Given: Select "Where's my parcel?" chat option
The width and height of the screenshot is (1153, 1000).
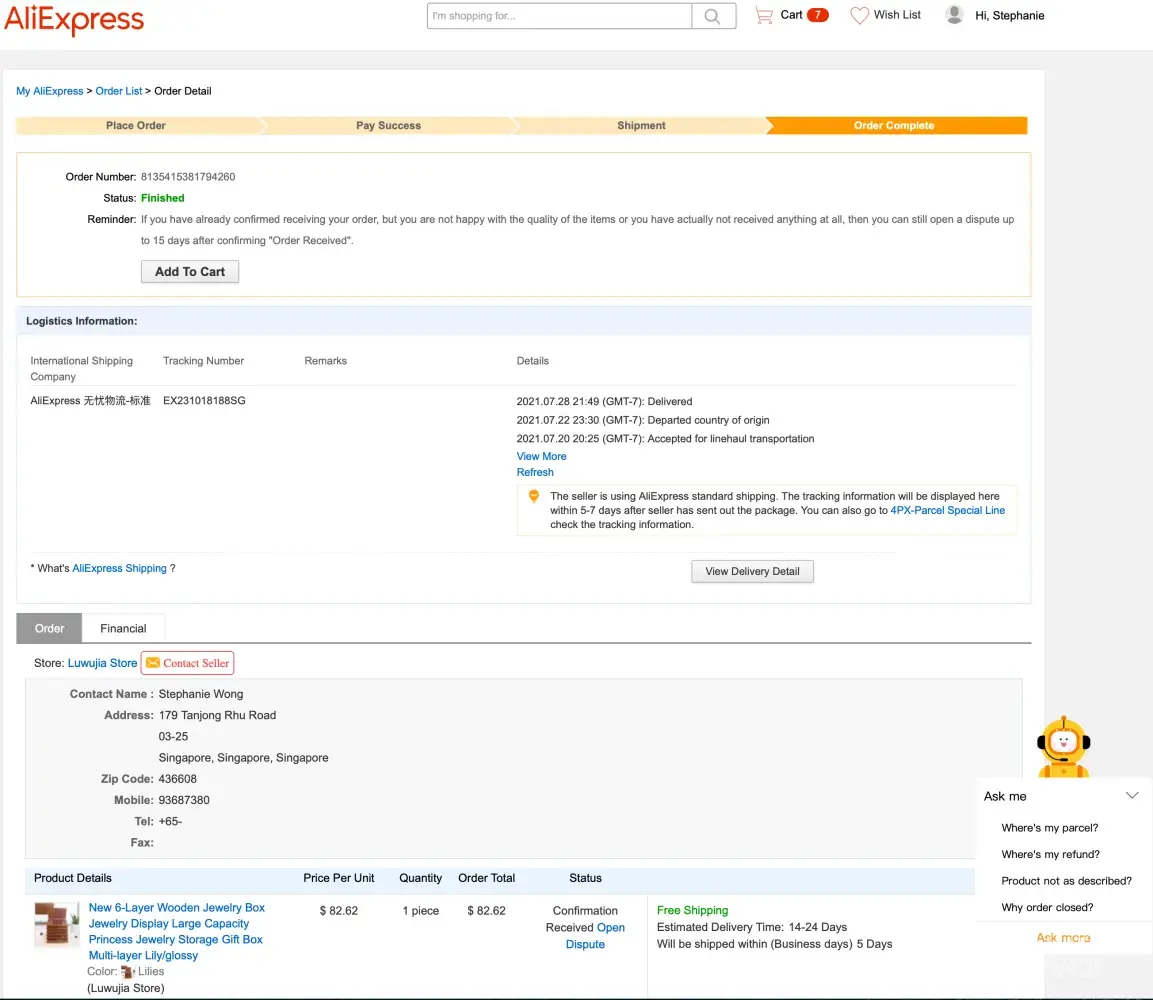Looking at the screenshot, I should tap(1049, 828).
